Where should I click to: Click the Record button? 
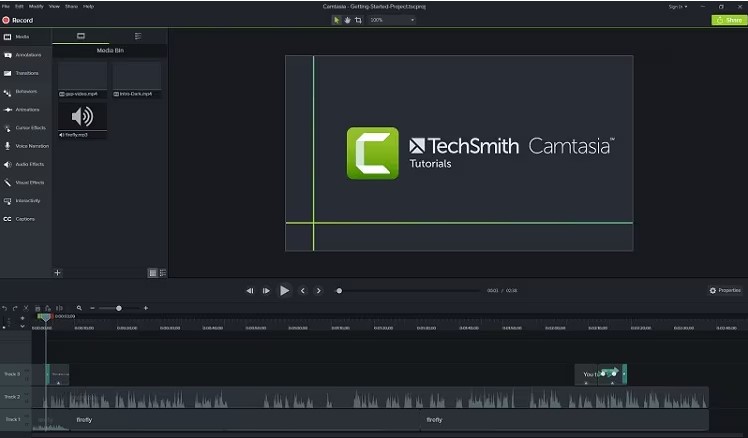tap(18, 20)
